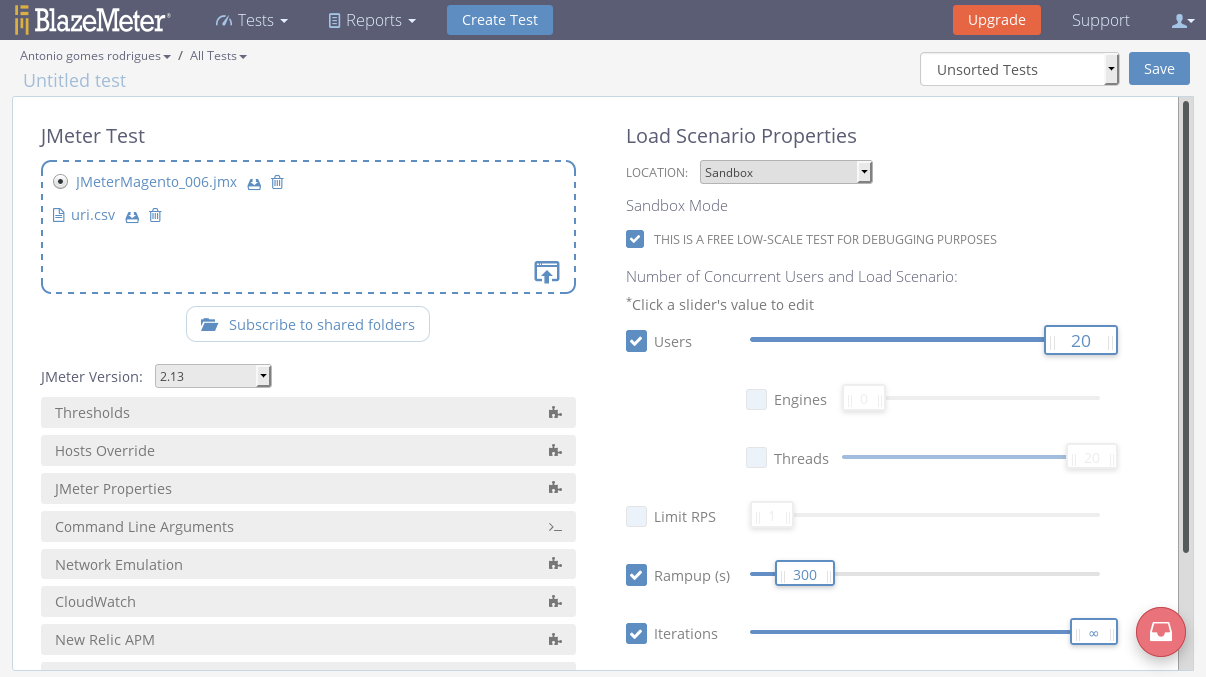This screenshot has width=1206, height=677.
Task: Click the Rampup slider handle showing 300
Action: (x=804, y=575)
